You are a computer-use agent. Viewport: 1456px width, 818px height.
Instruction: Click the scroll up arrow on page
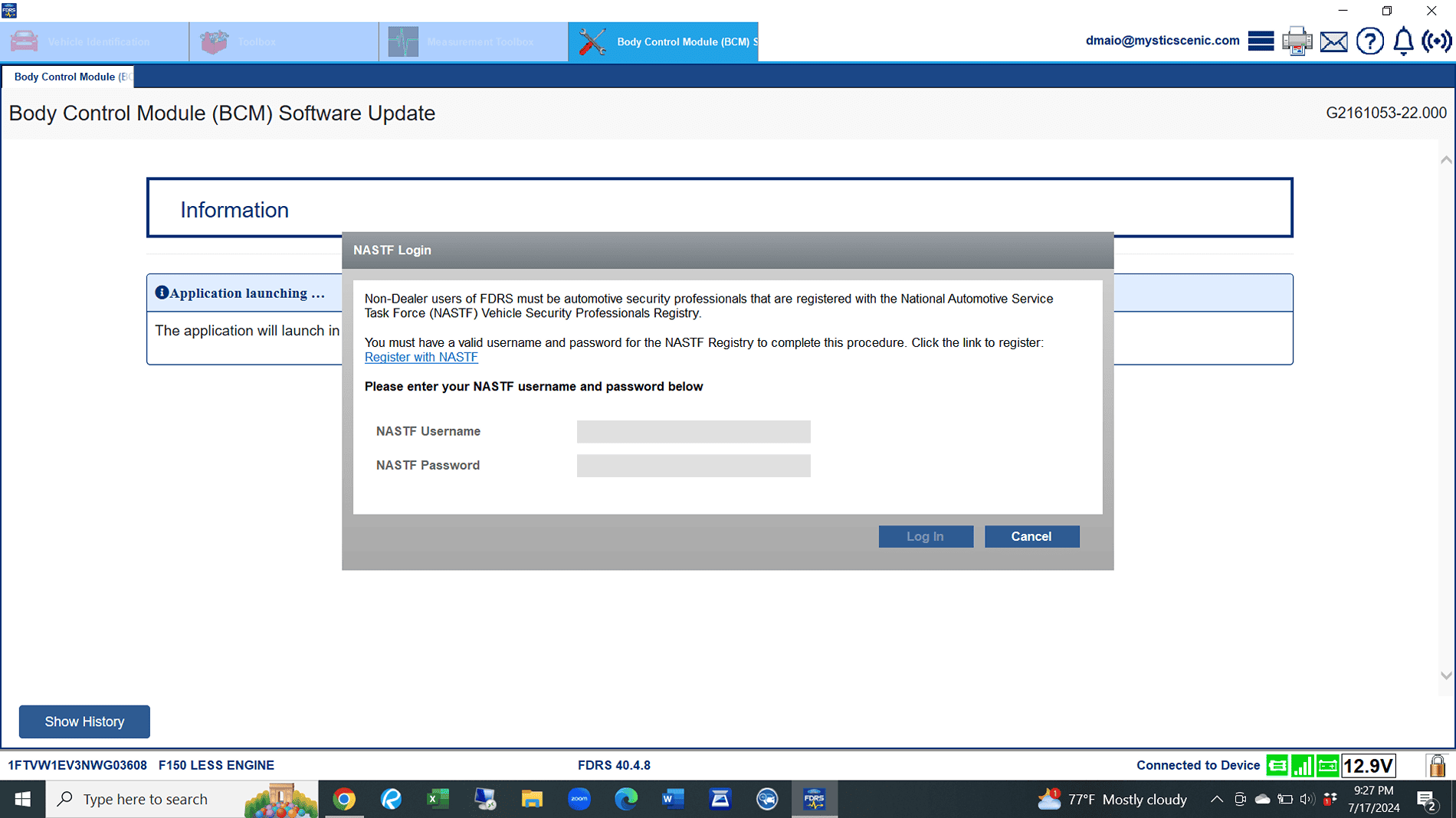(x=1446, y=160)
